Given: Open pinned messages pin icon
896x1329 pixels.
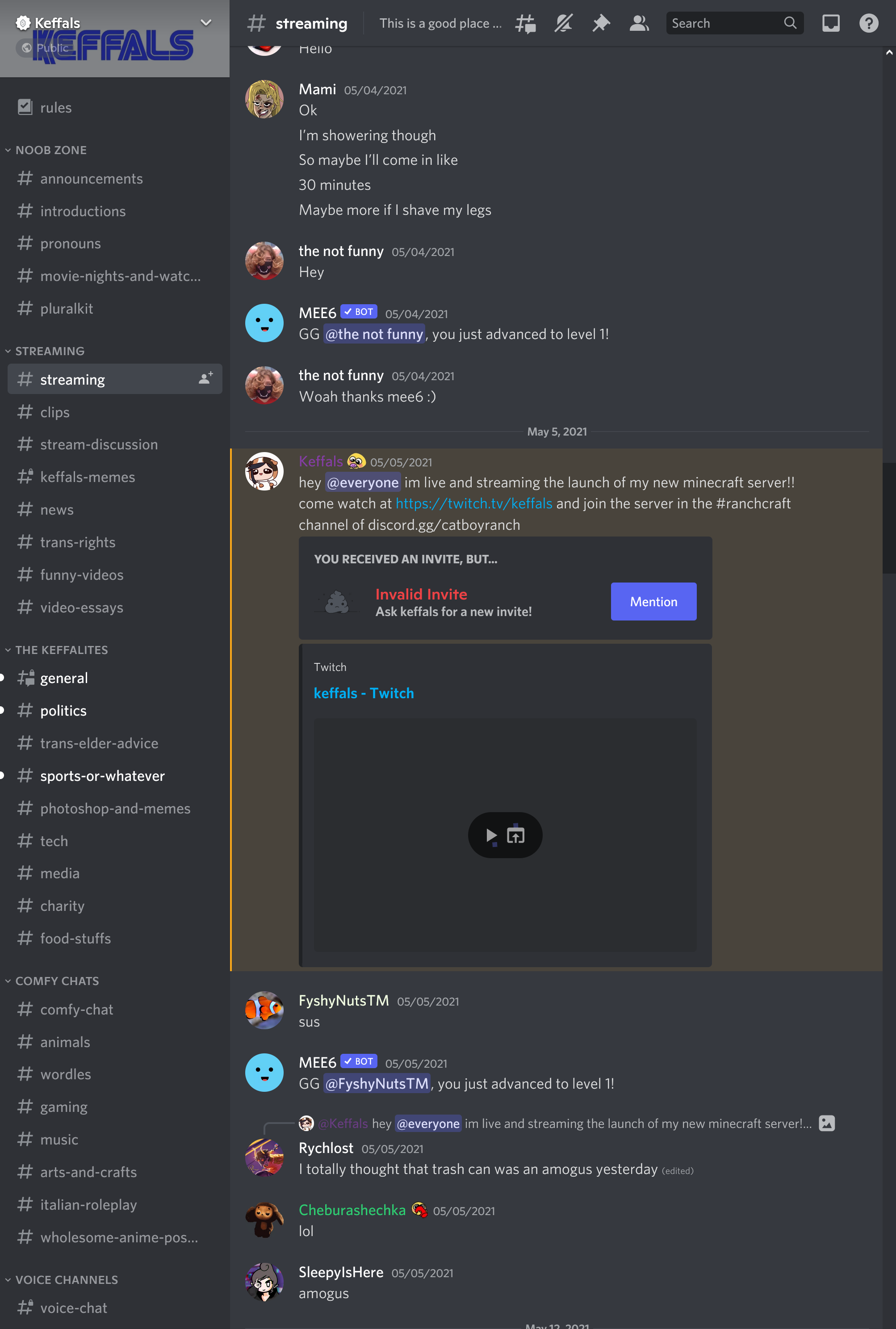Looking at the screenshot, I should pyautogui.click(x=601, y=23).
